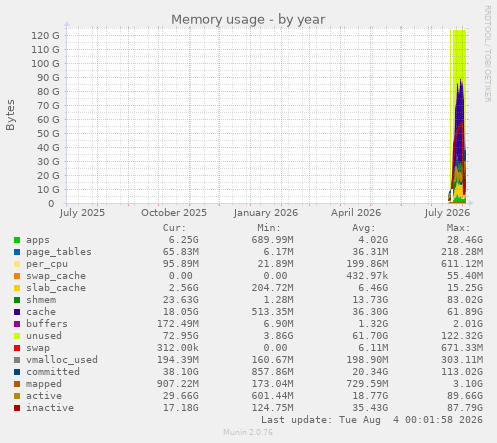497x443 pixels.
Task: Click the 'Last update' timestamp line
Action: point(372,420)
